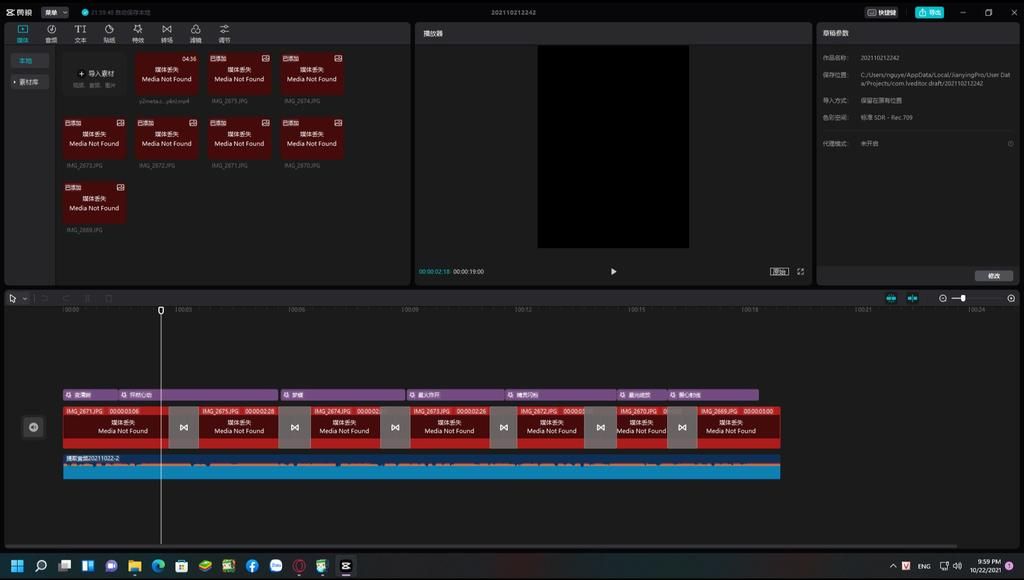1024x580 pixels.
Task: Open the 滤镜 (Filters) tab
Action: point(195,33)
